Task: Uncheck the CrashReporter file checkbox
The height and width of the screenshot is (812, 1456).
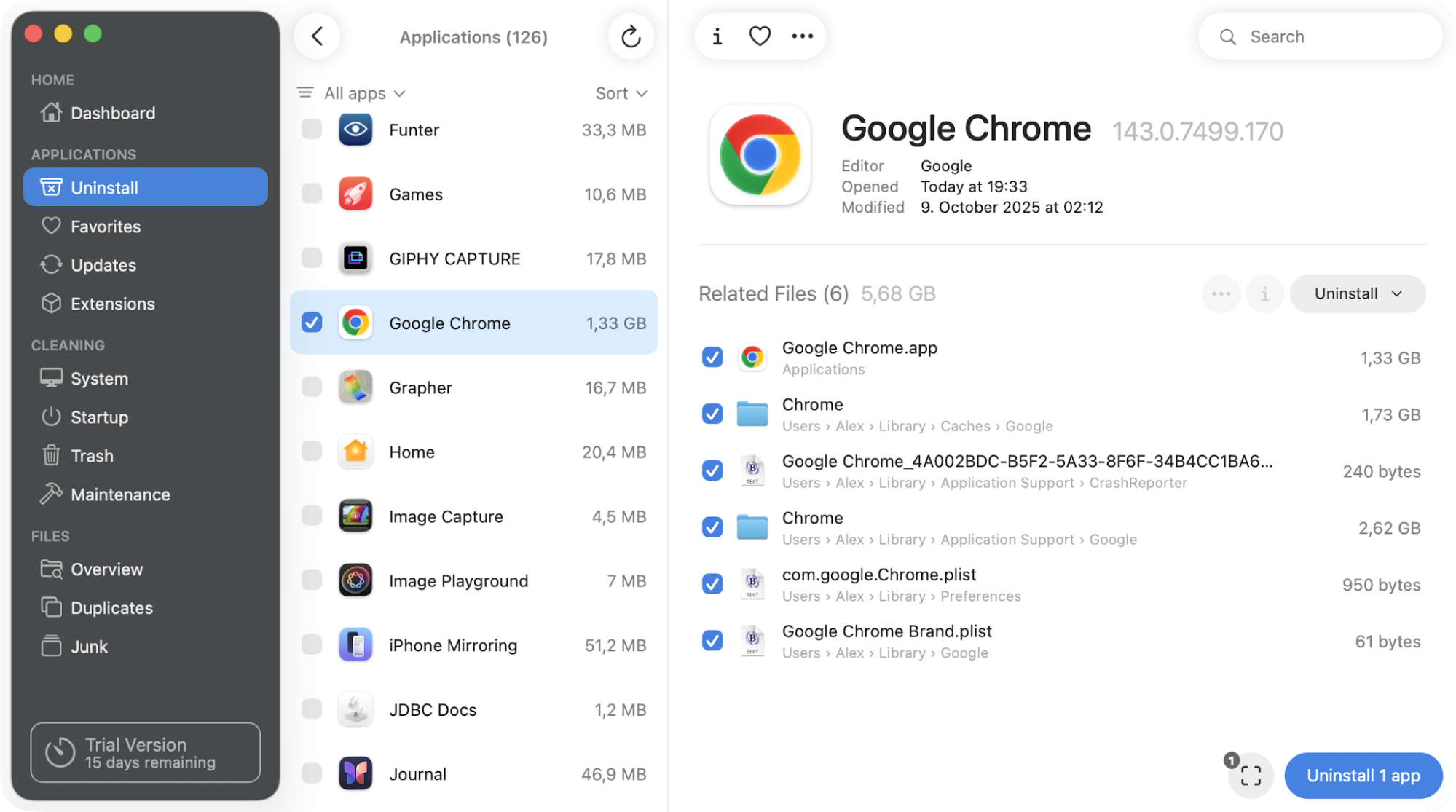Action: (712, 470)
